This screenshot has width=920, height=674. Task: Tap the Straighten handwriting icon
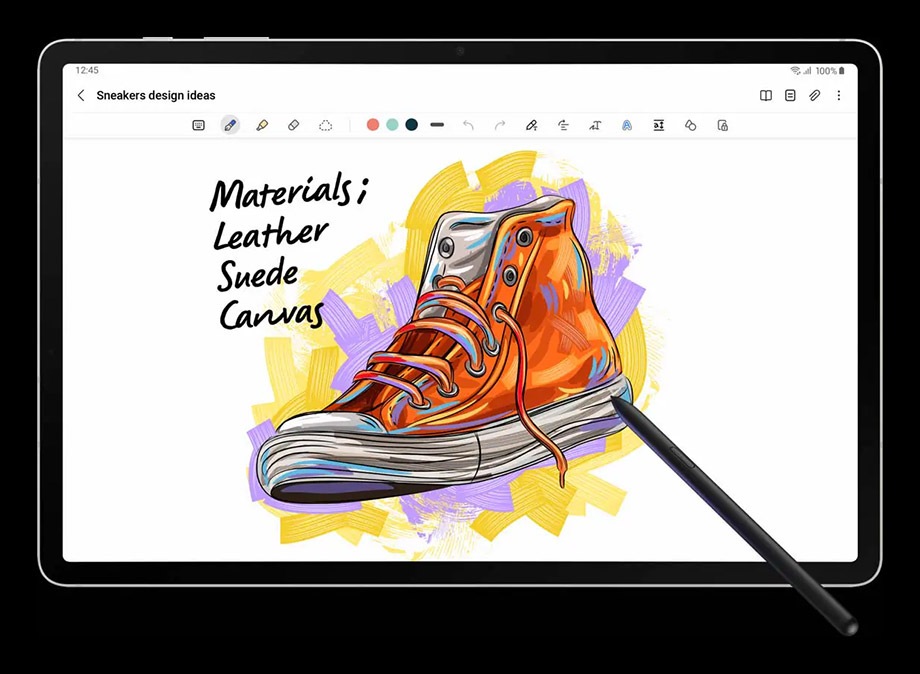[x=563, y=125]
